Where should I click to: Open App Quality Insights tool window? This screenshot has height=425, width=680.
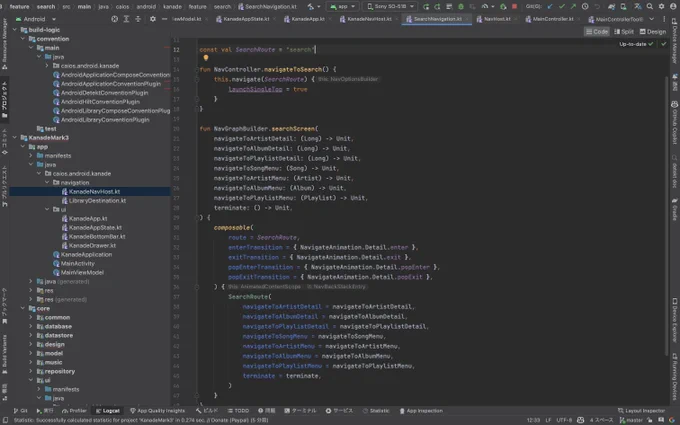click(157, 411)
